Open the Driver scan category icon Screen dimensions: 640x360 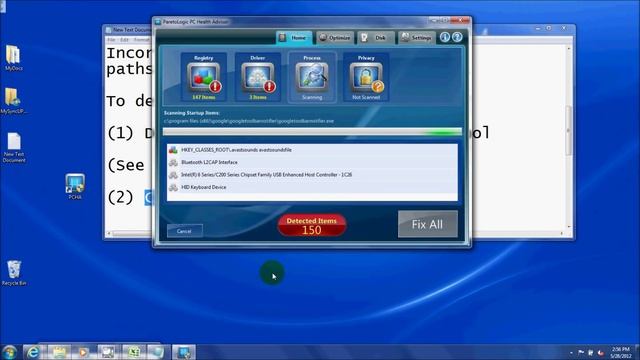click(x=258, y=77)
